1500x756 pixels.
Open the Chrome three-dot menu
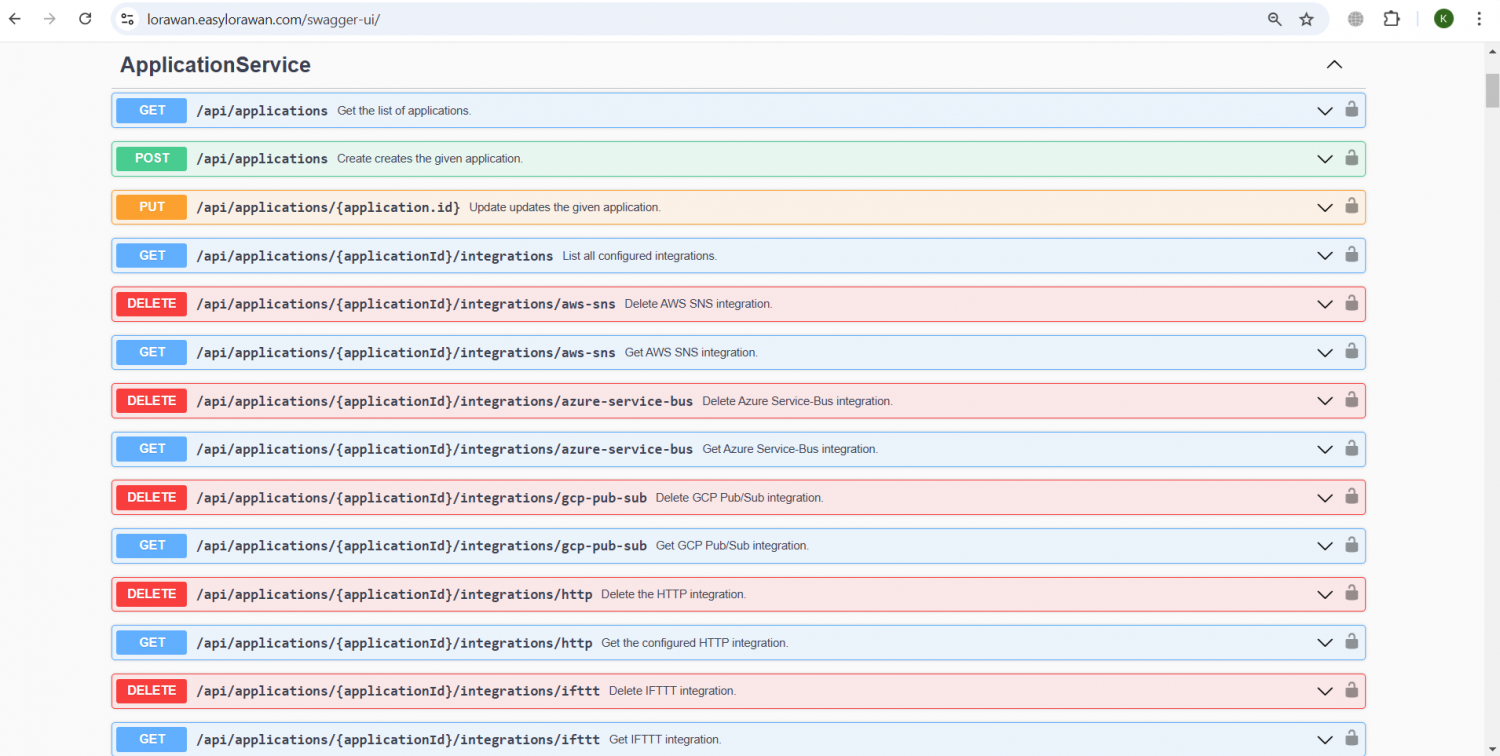point(1479,19)
